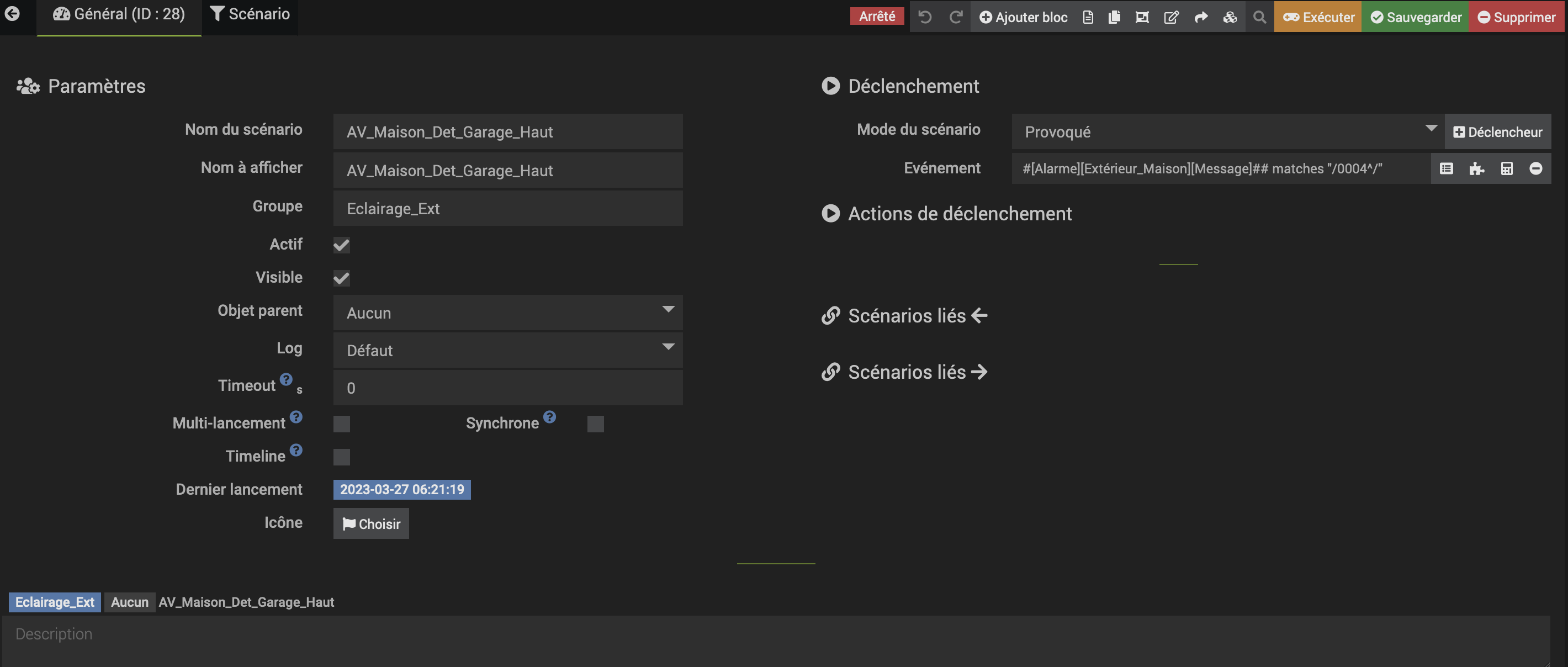The image size is (1568, 667).
Task: Click the curved arrow export icon
Action: pos(1200,17)
